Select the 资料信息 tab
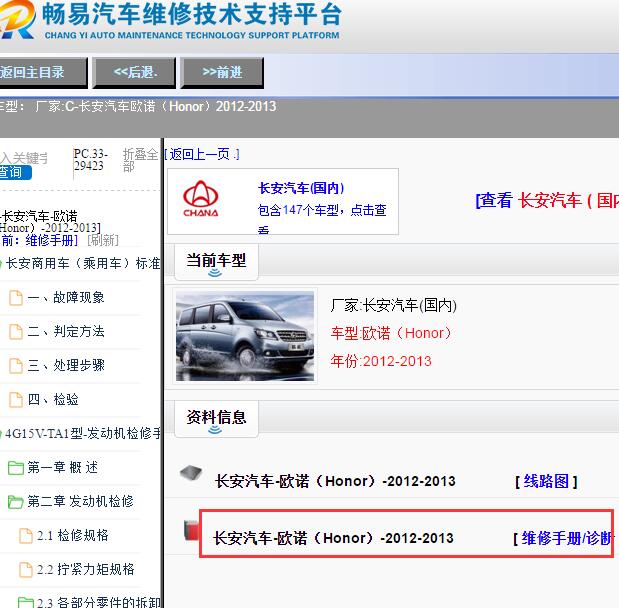This screenshot has width=619, height=608. 216,418
